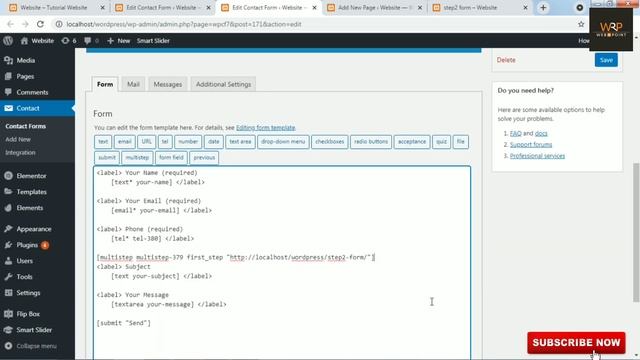Insert a multistep tag

pos(137,158)
